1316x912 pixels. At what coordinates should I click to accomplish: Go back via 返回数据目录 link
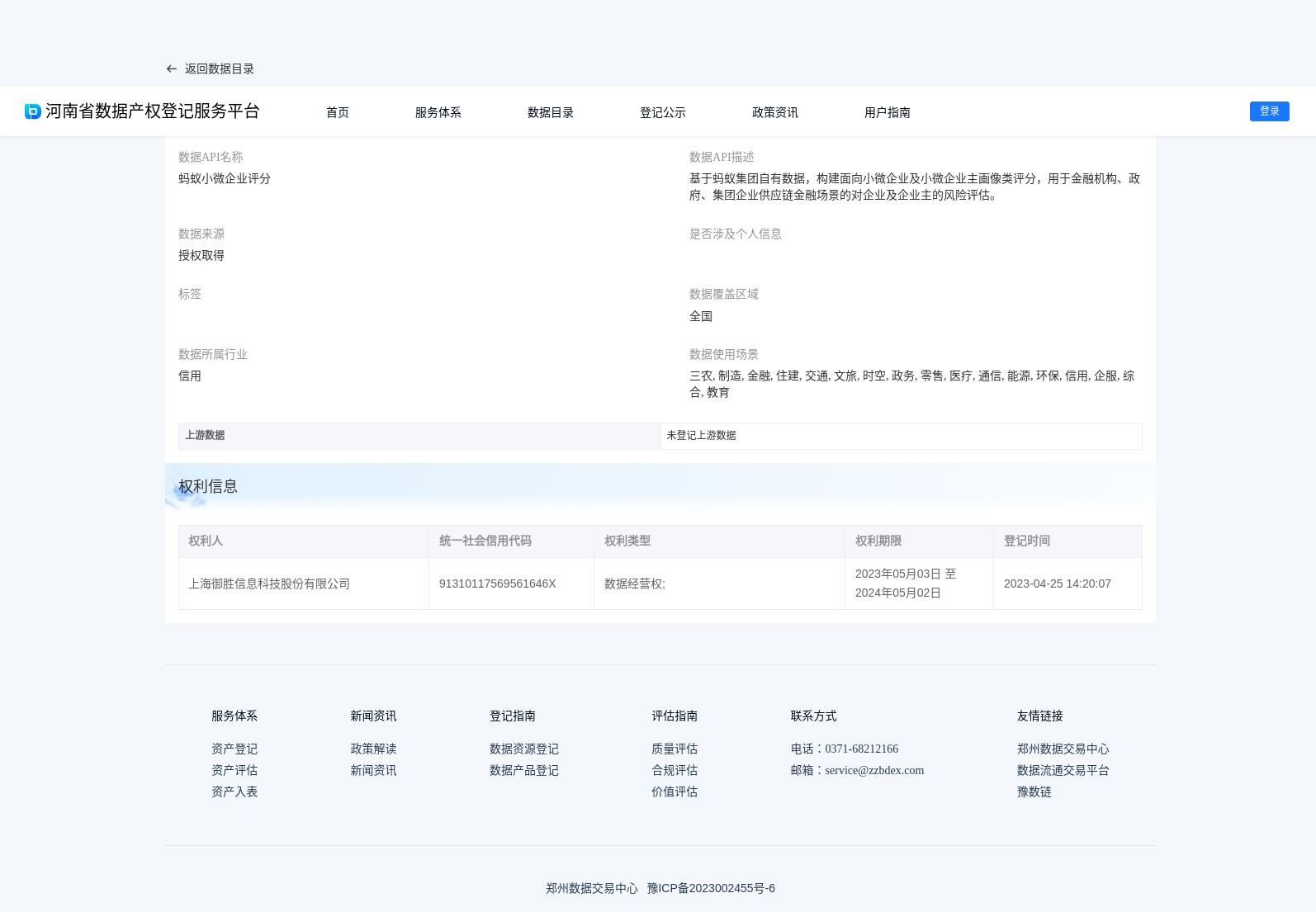click(x=219, y=69)
